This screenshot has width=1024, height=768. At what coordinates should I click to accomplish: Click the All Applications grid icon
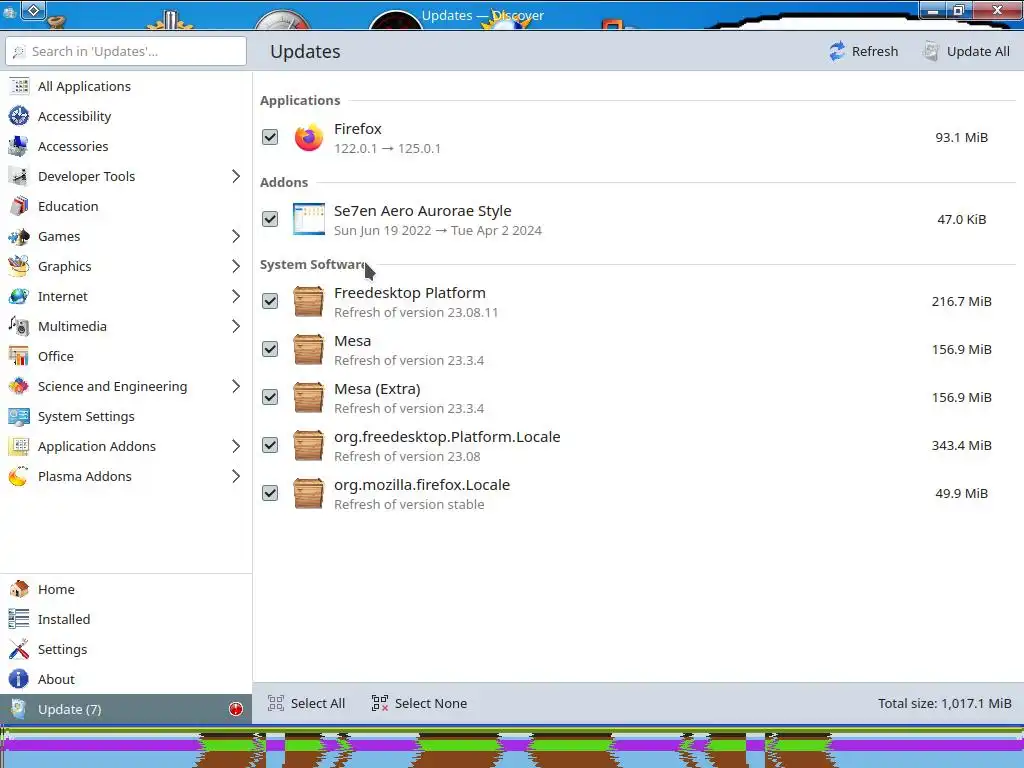coord(19,86)
